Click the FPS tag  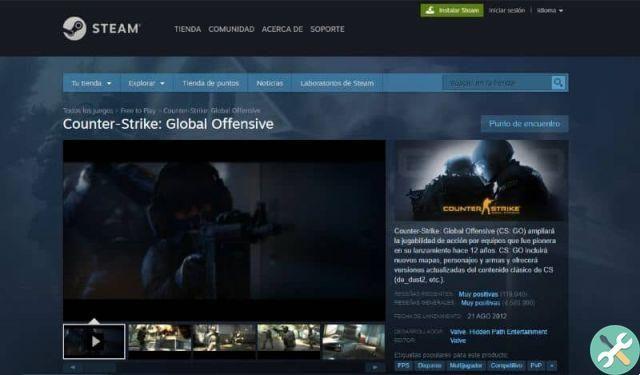[x=403, y=366]
